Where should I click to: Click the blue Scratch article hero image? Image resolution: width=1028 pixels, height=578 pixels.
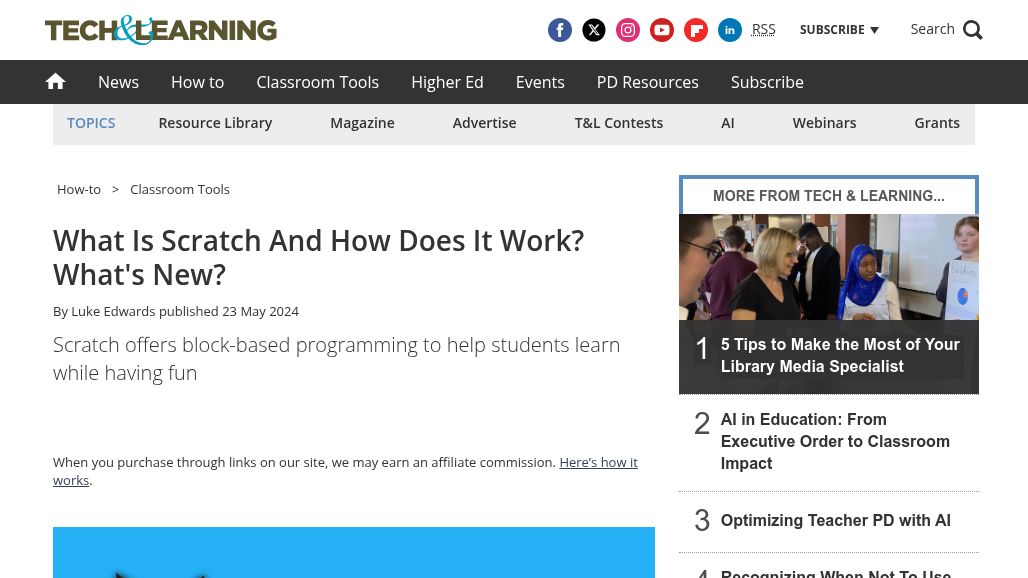coord(354,552)
